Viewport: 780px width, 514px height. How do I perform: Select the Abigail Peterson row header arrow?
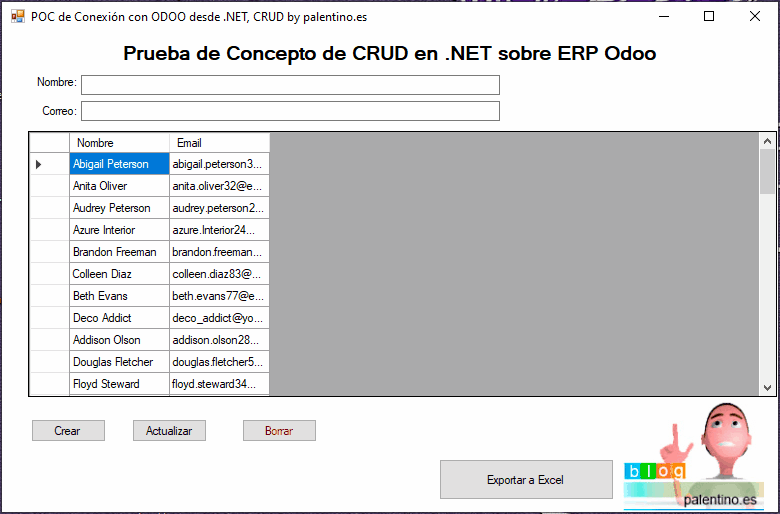[49, 164]
